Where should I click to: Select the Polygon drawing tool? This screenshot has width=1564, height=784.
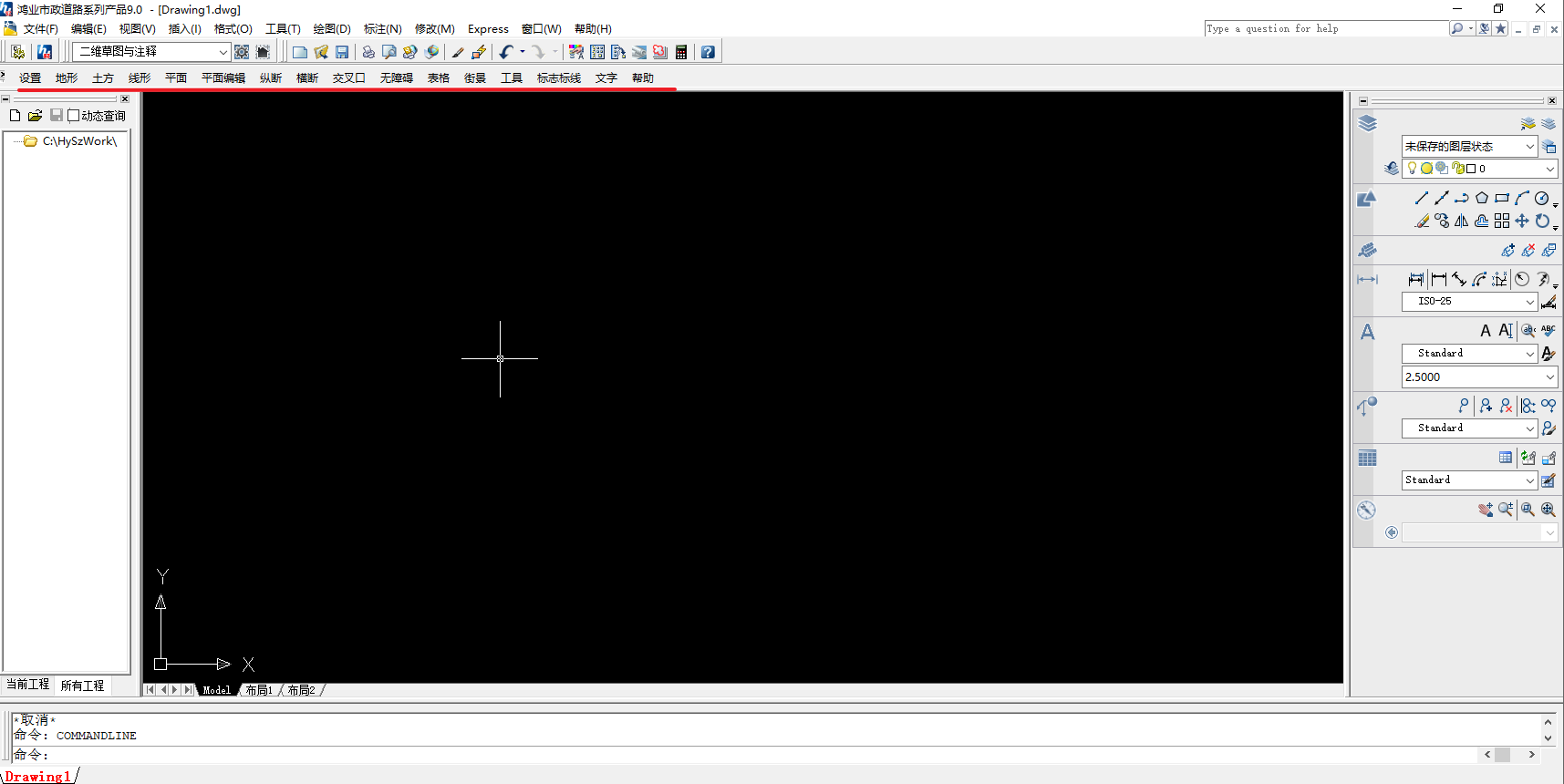(1482, 198)
